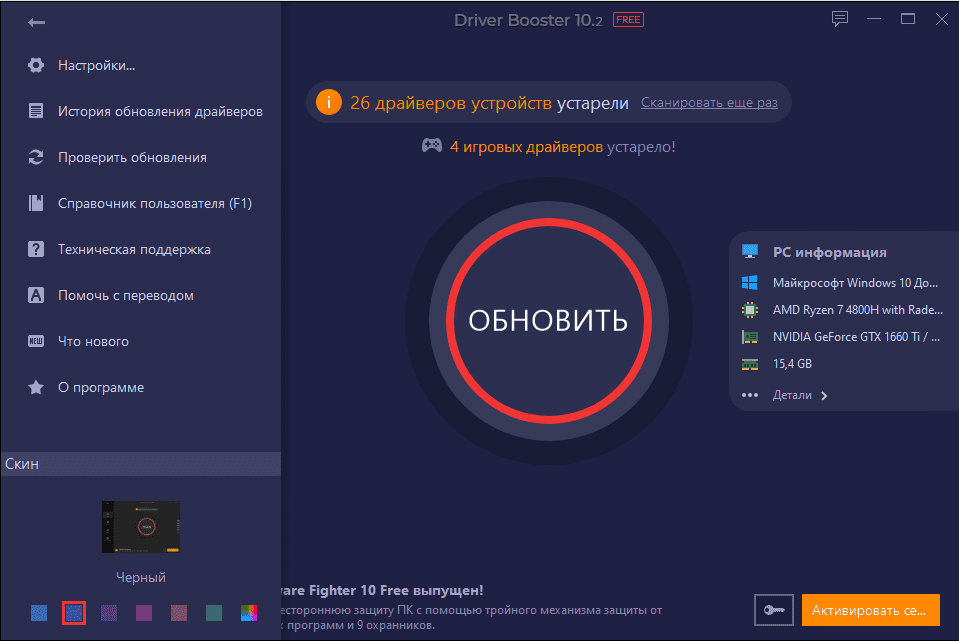The image size is (959, 641).
Task: Click the big ОБНОВИТЬ button
Action: (x=549, y=320)
